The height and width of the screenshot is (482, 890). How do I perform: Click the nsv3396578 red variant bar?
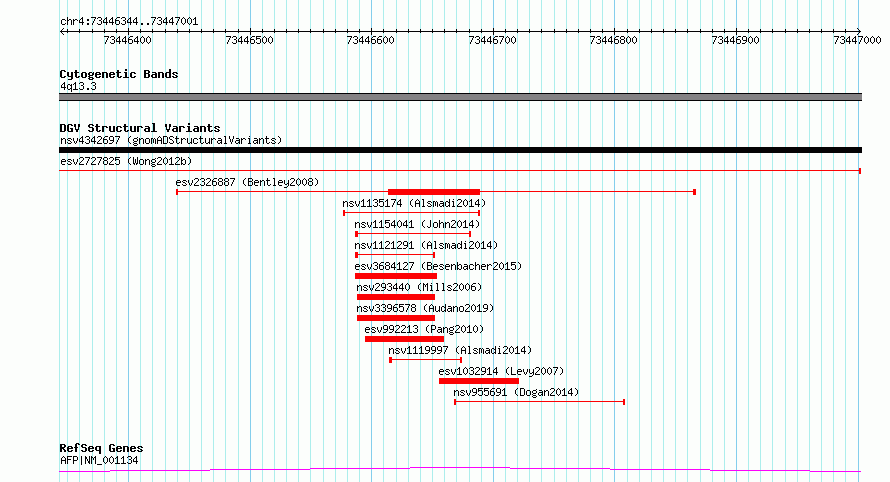point(396,318)
